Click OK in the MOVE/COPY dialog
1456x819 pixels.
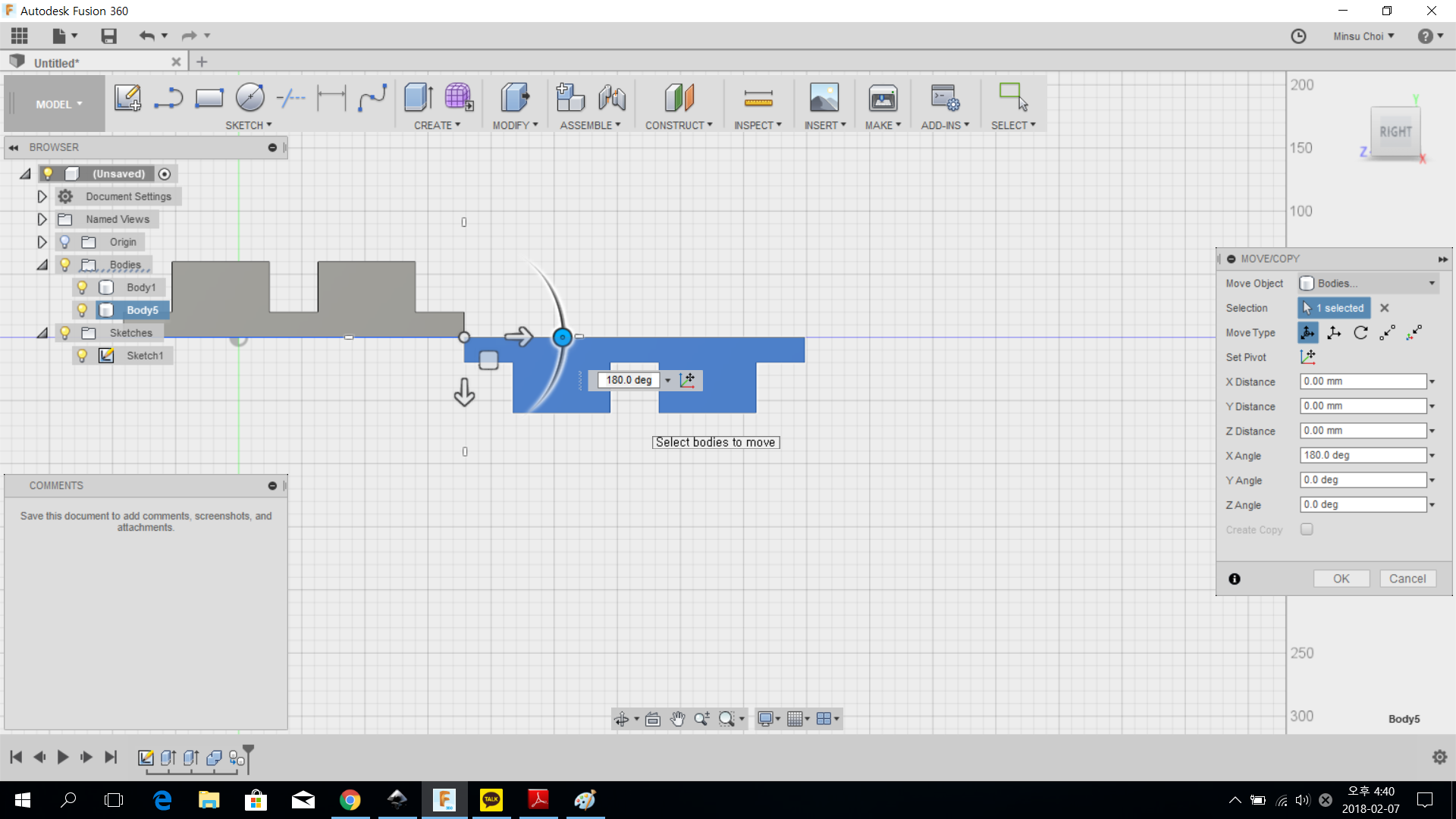coord(1341,579)
